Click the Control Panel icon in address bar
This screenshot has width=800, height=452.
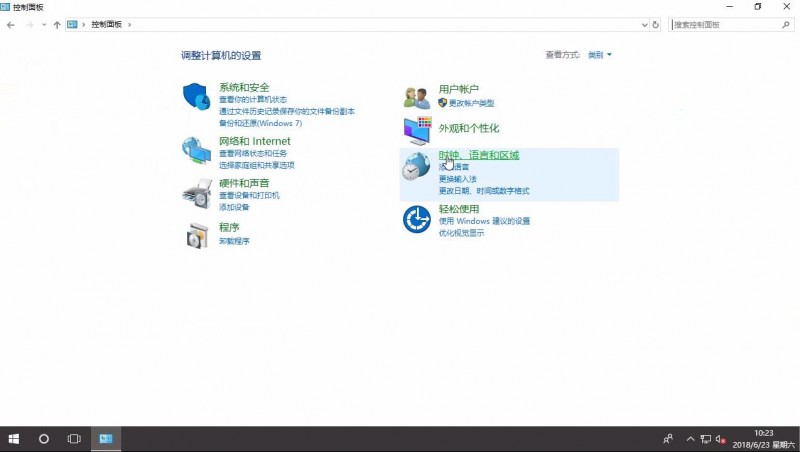click(x=72, y=24)
